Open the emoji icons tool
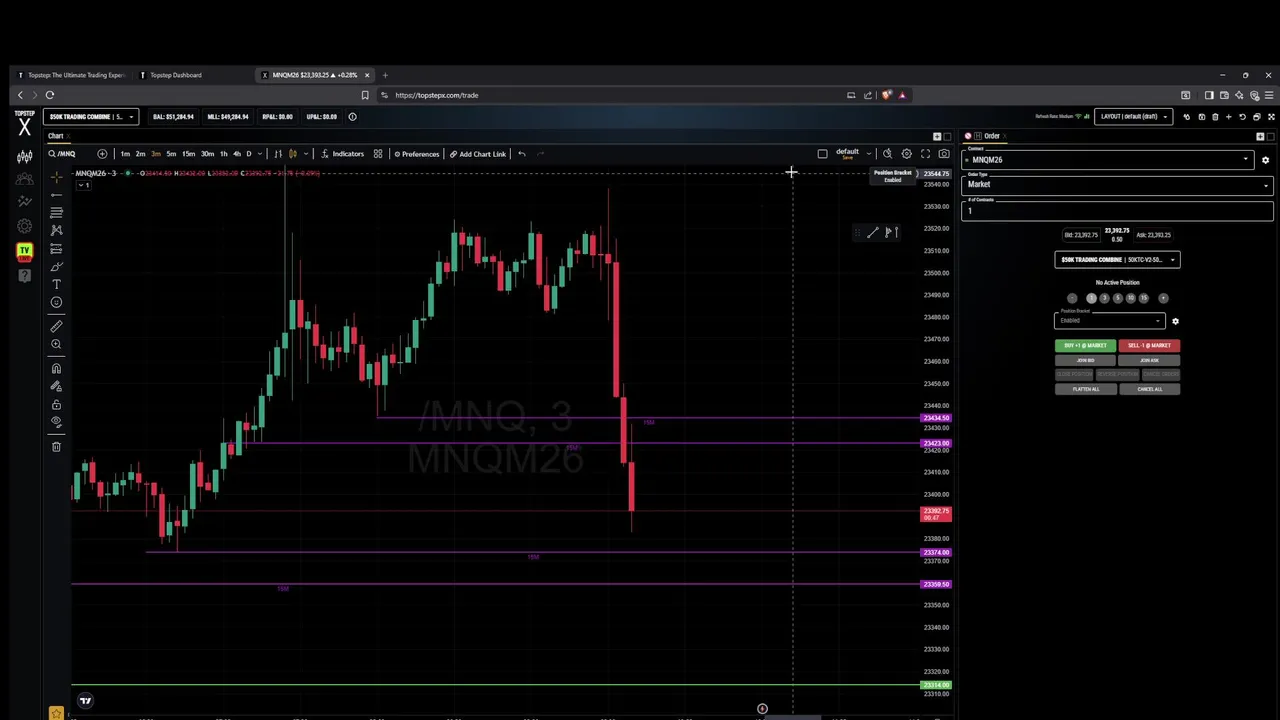Image resolution: width=1280 pixels, height=720 pixels. pyautogui.click(x=56, y=302)
